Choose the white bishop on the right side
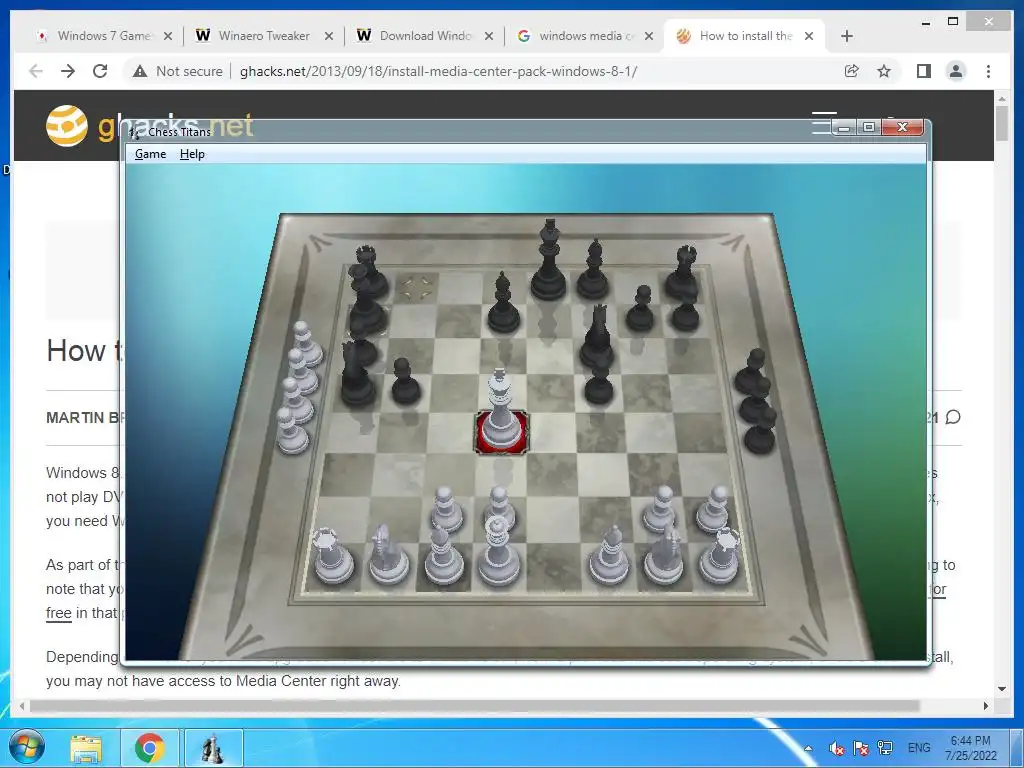Image resolution: width=1024 pixels, height=768 pixels. [x=609, y=556]
